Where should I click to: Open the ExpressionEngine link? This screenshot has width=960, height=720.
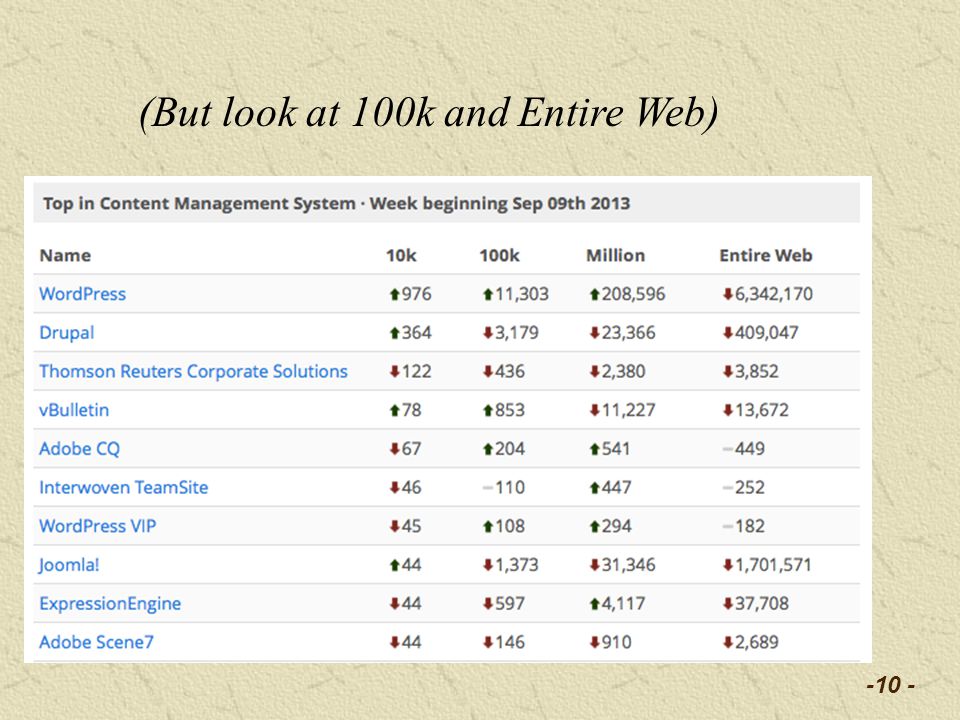110,604
